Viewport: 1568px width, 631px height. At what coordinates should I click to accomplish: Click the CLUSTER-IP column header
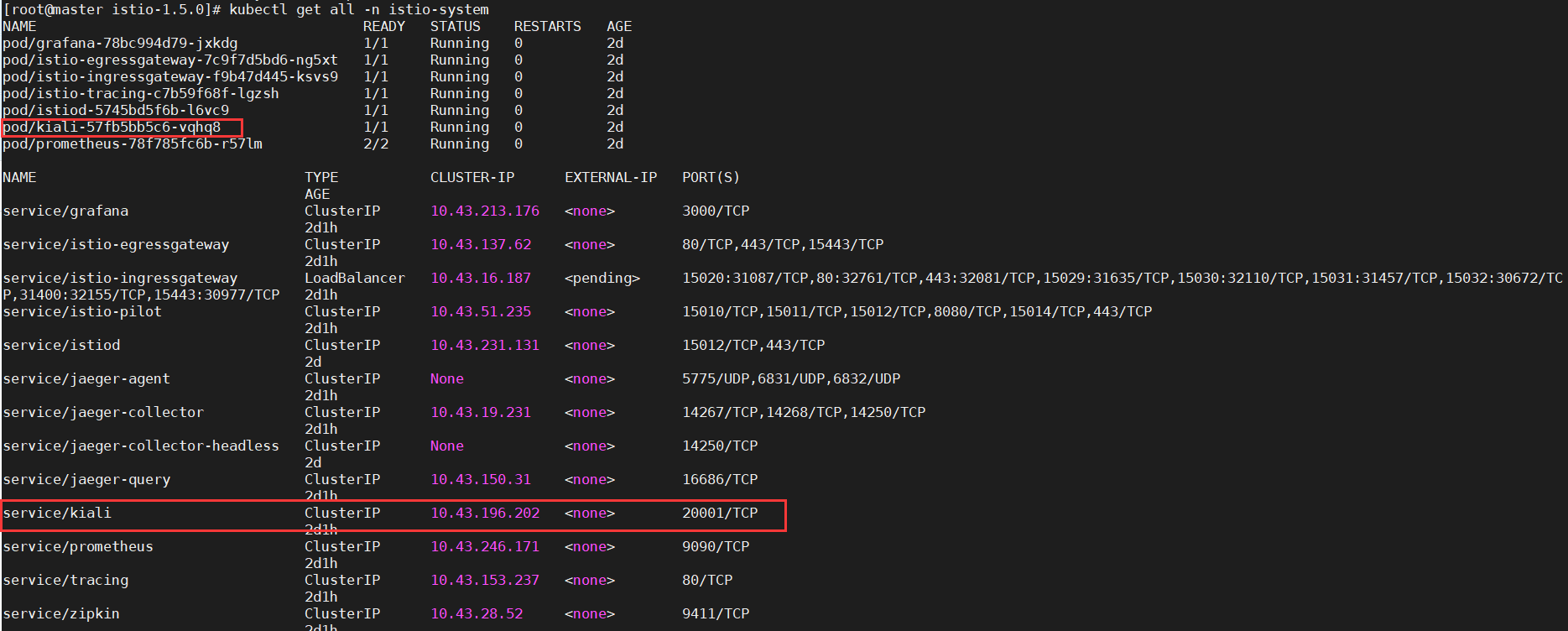click(x=472, y=178)
